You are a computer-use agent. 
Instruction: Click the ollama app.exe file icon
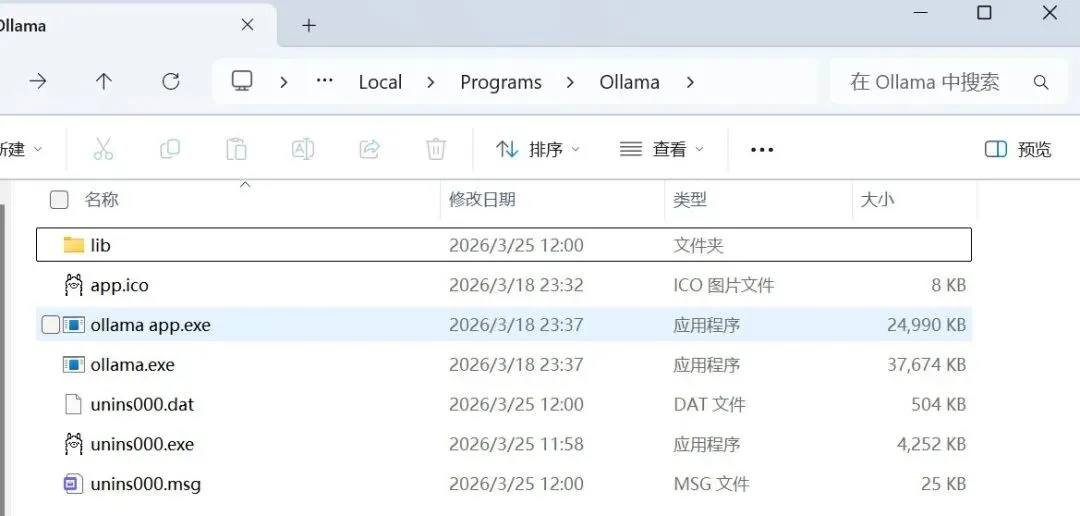(x=74, y=324)
